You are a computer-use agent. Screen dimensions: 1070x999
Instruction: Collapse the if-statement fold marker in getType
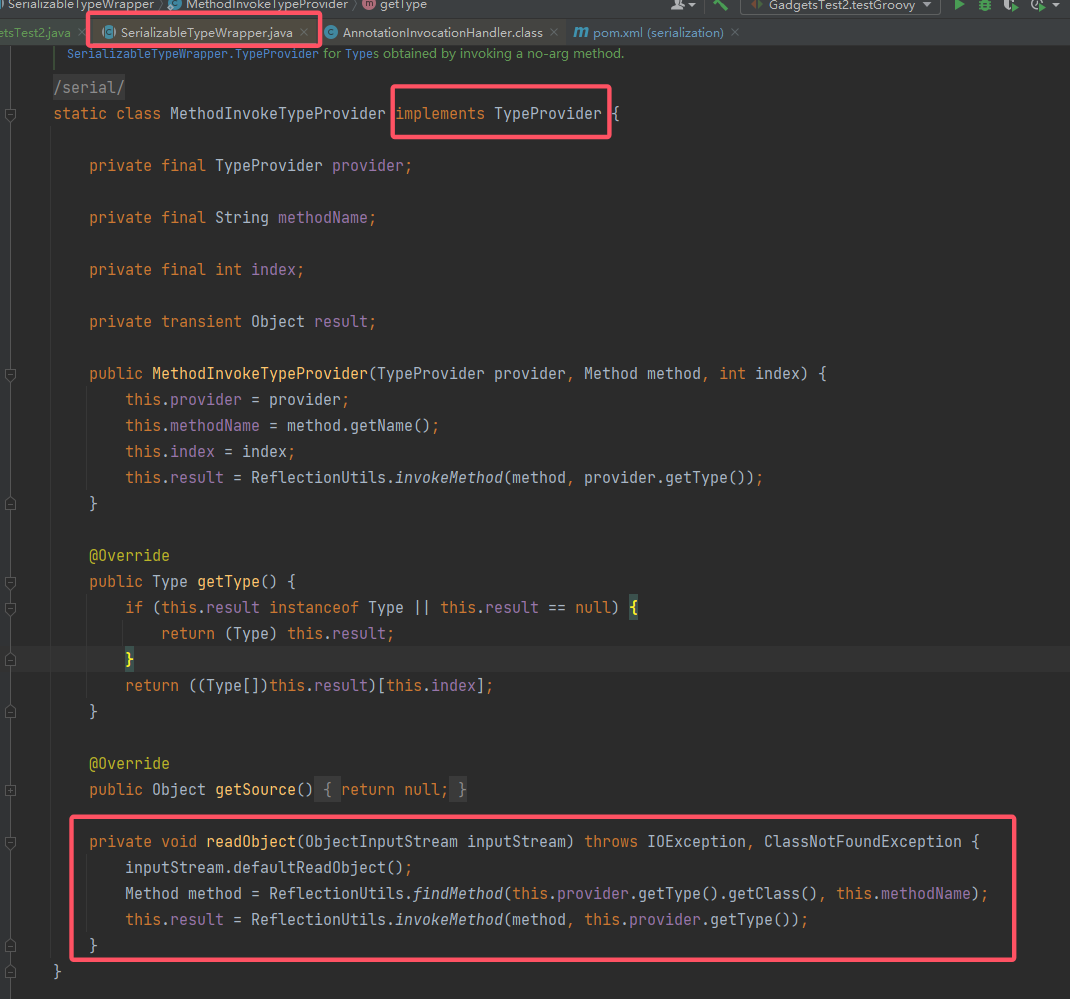[x=10, y=609]
